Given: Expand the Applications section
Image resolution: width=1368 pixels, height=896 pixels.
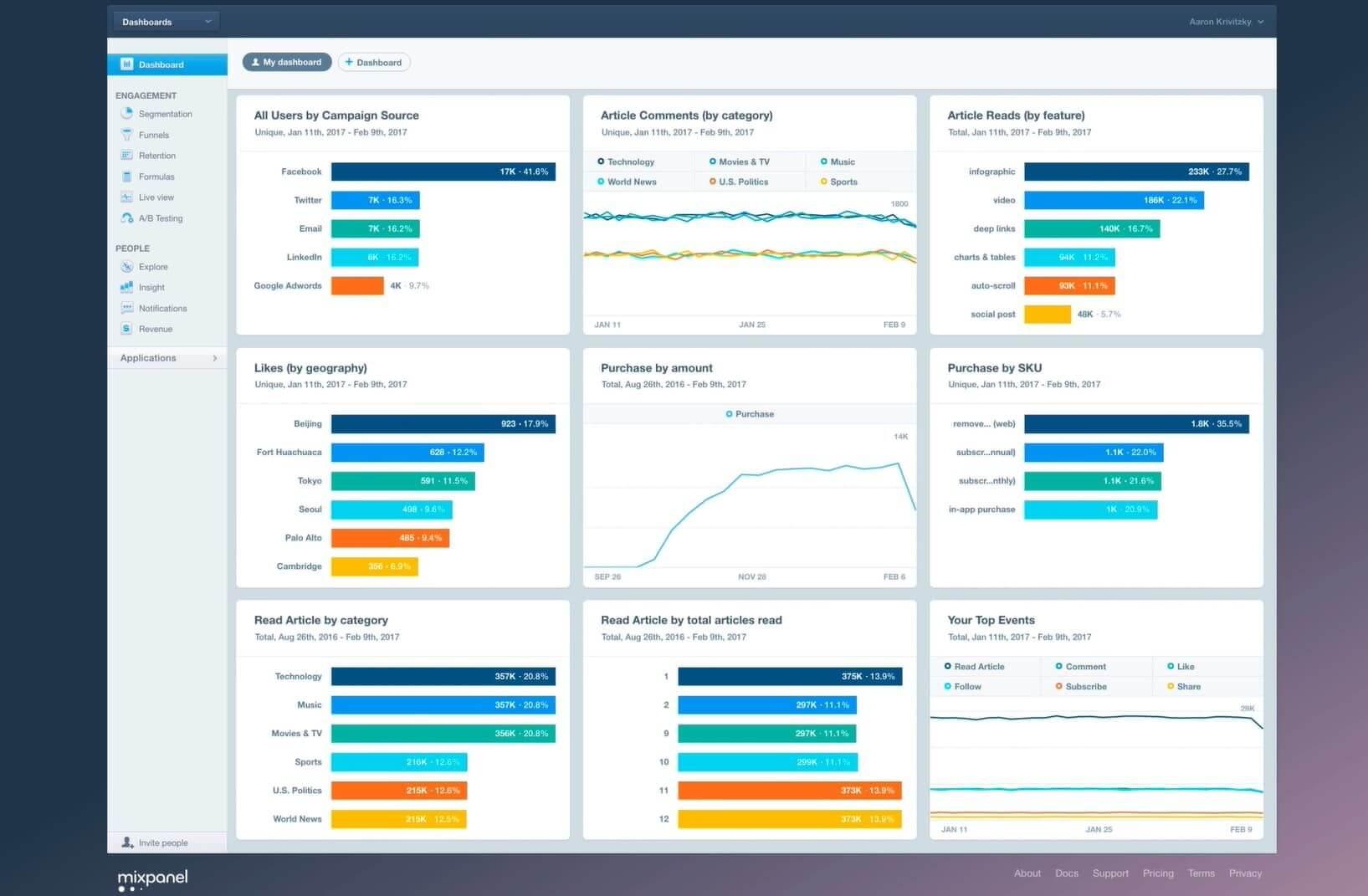Looking at the screenshot, I should coord(167,358).
